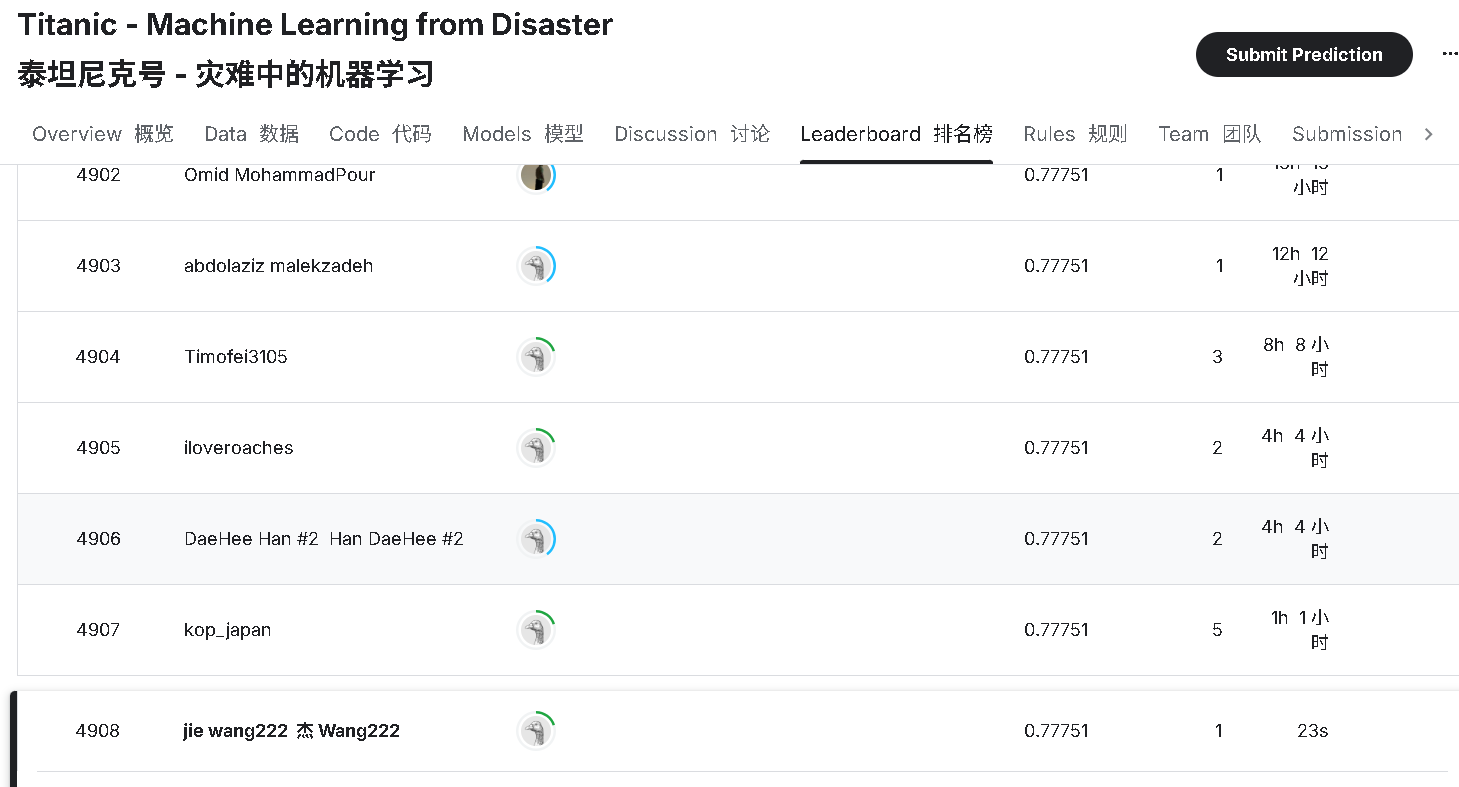This screenshot has height=787, width=1459.
Task: Click rank number 4904
Action: tap(98, 357)
